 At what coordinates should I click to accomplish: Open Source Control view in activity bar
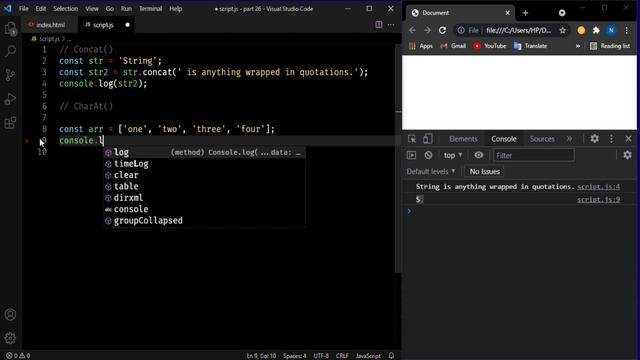pos(10,75)
